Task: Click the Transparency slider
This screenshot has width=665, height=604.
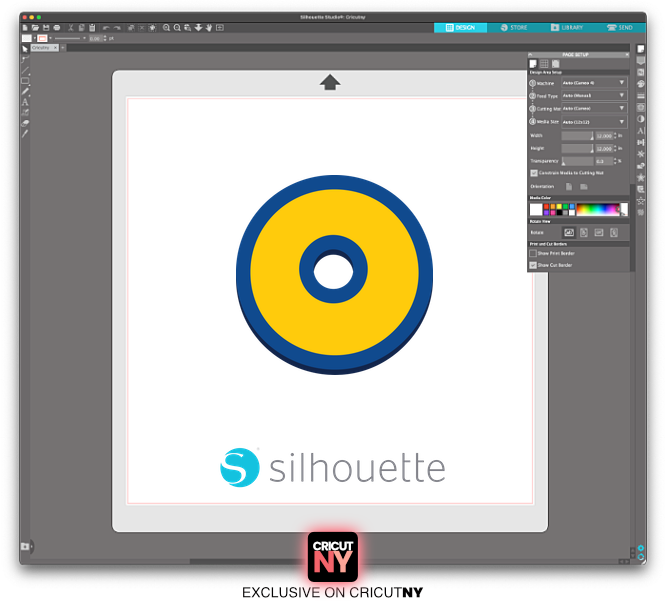Action: [577, 161]
